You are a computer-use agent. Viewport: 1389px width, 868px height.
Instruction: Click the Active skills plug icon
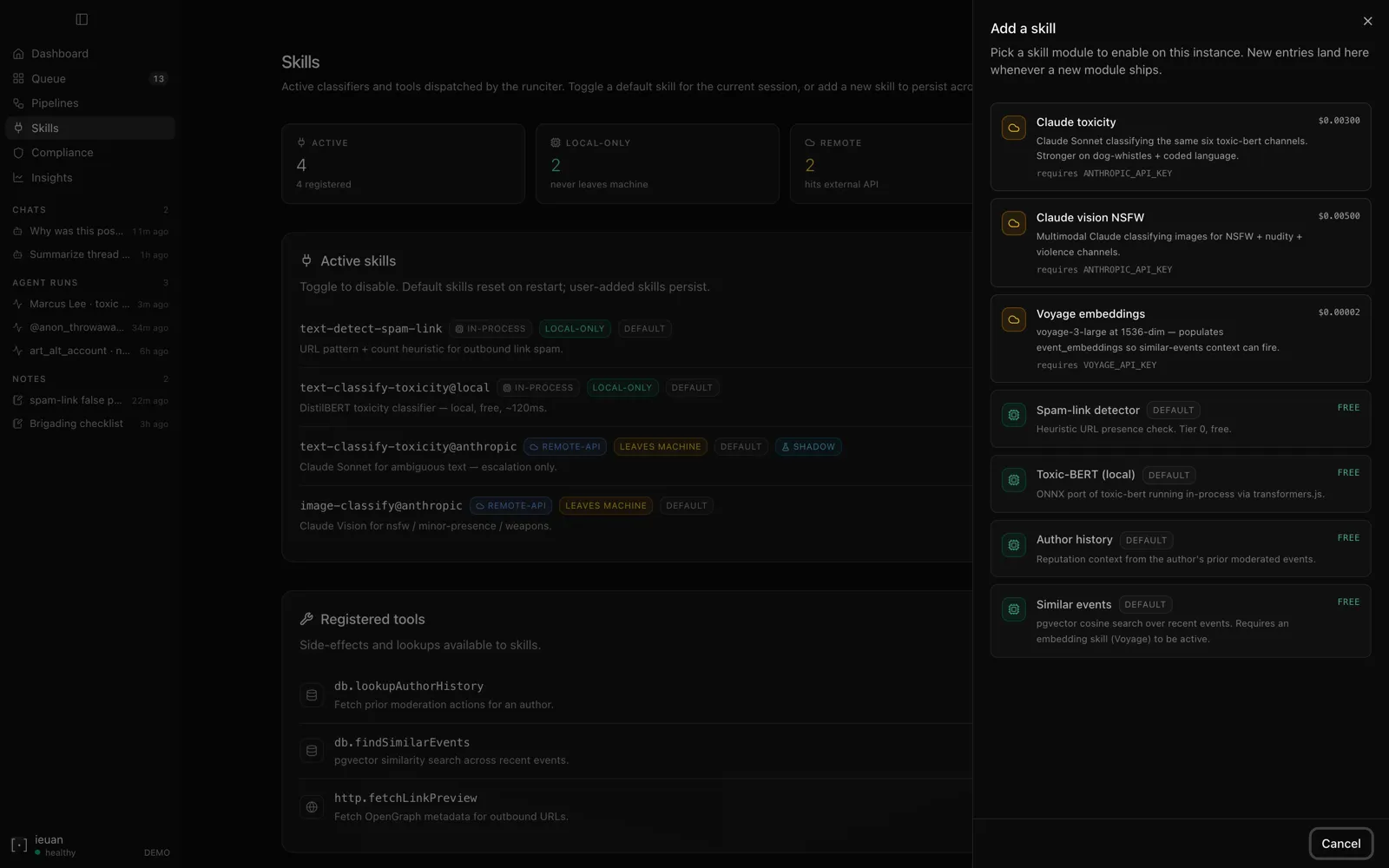tap(306, 260)
